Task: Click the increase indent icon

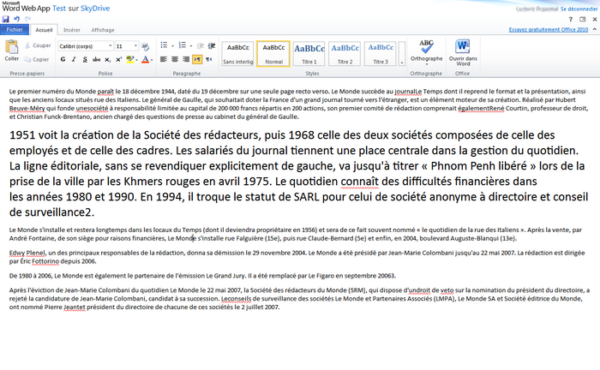Action: (x=211, y=46)
